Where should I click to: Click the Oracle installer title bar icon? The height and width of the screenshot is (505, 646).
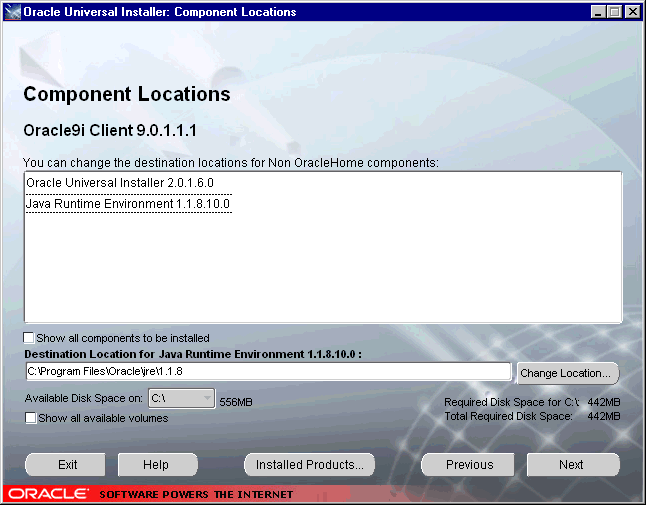click(x=12, y=12)
